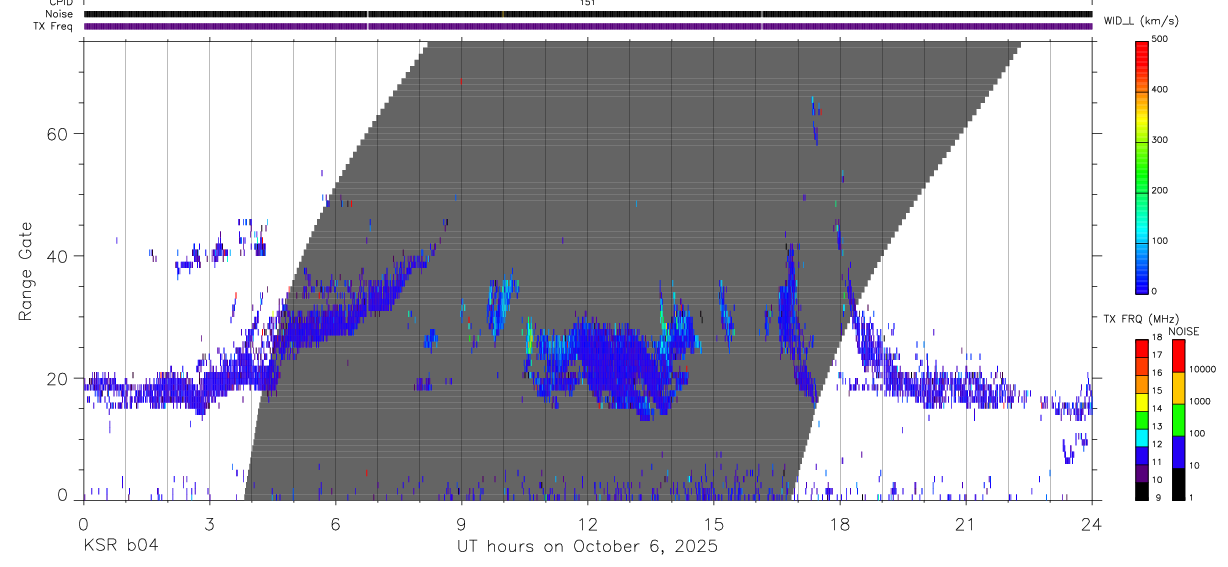Click the 21 tick label on the UT hours axis
The width and height of the screenshot is (1228, 567).
coord(966,524)
